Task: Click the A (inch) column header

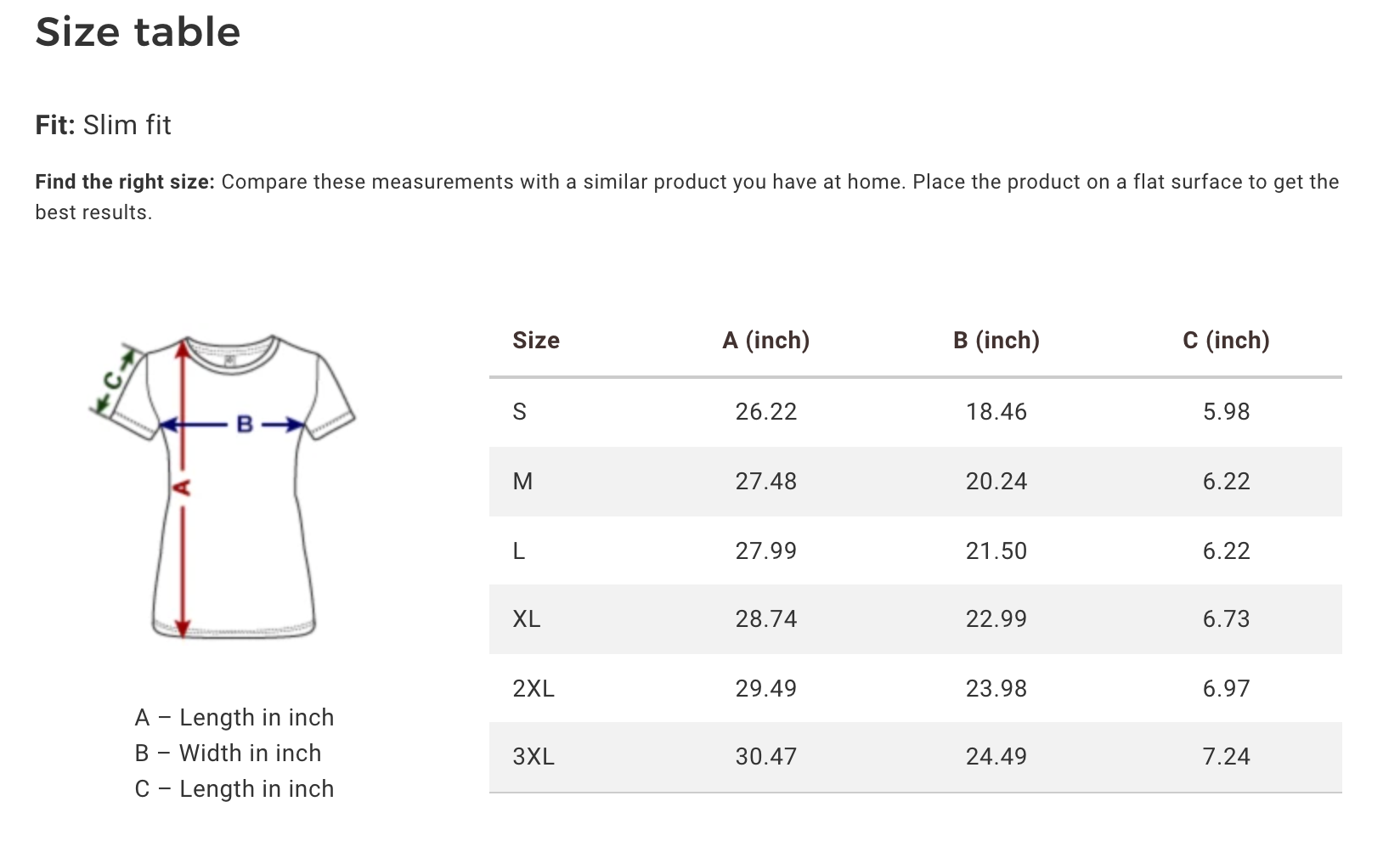Action: pos(766,341)
